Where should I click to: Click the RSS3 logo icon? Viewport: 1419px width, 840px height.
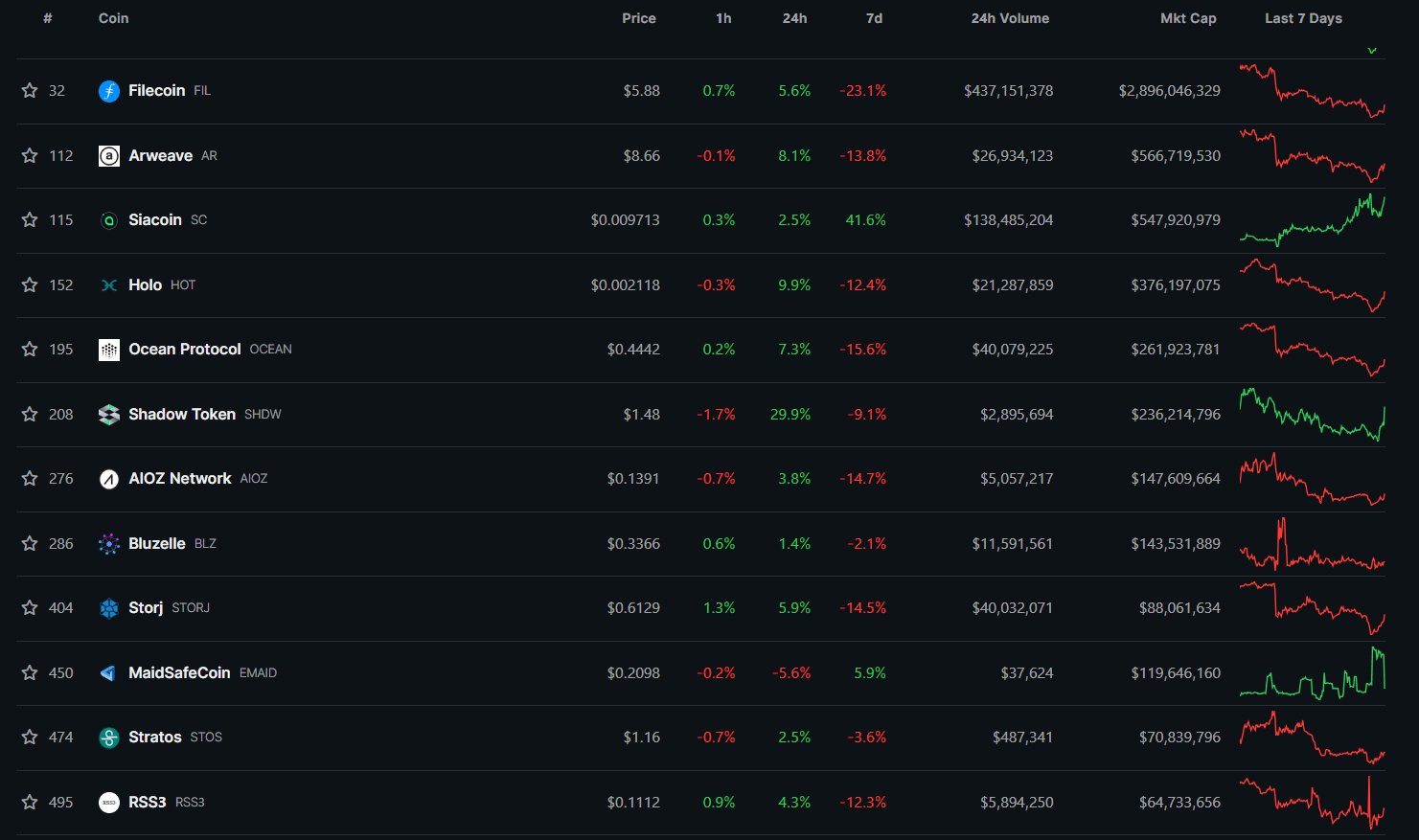pyautogui.click(x=109, y=803)
